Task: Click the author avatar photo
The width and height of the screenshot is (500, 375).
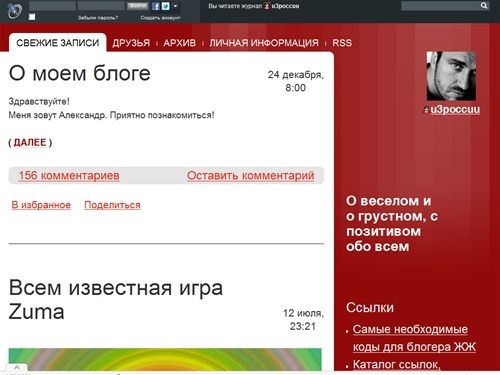Action: (451, 76)
